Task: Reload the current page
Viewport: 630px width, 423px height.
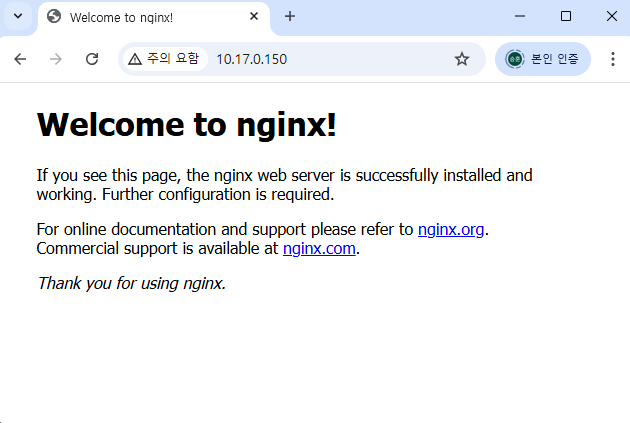Action: 92,59
